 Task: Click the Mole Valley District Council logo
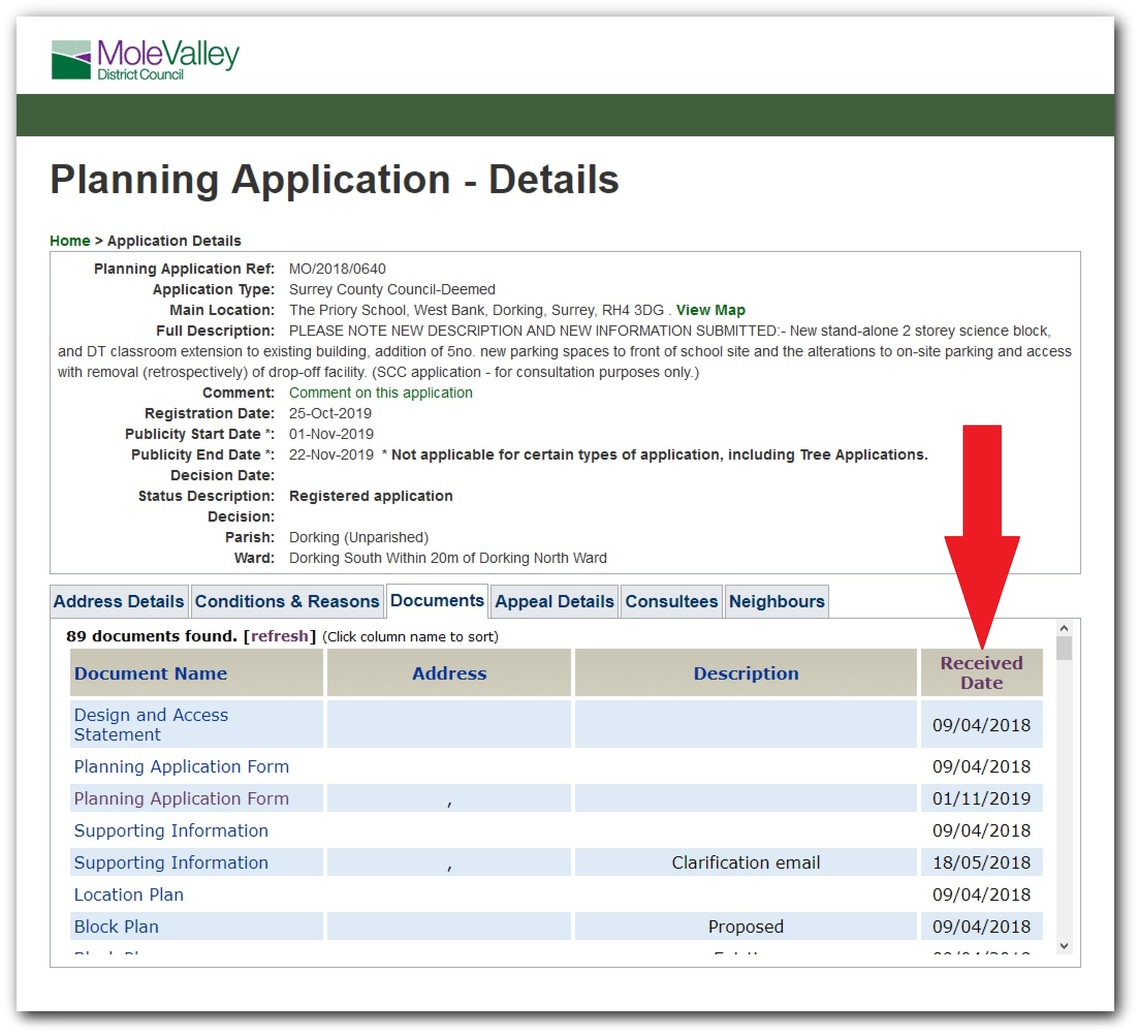click(145, 59)
